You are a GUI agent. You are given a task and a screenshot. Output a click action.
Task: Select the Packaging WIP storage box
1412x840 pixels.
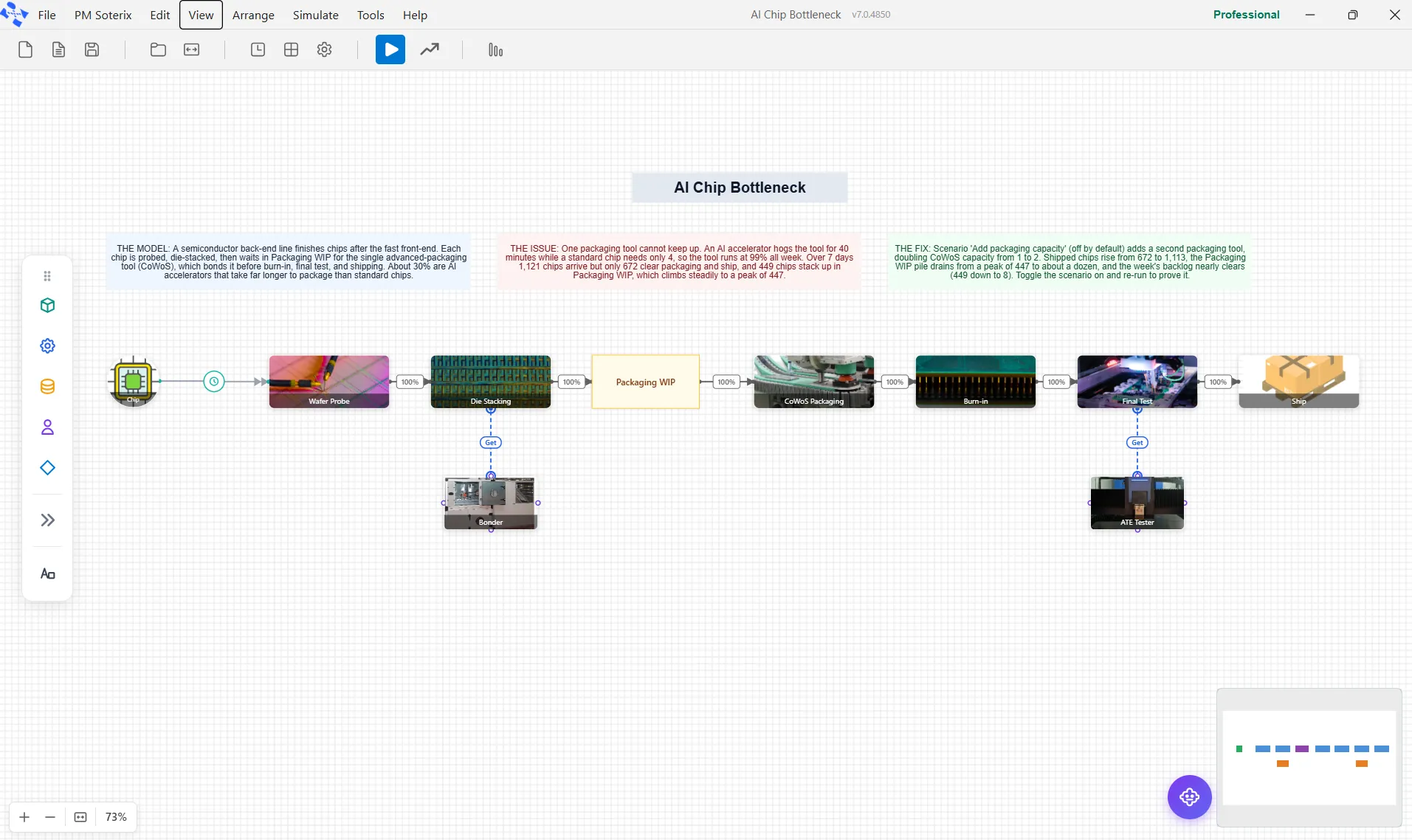click(646, 382)
